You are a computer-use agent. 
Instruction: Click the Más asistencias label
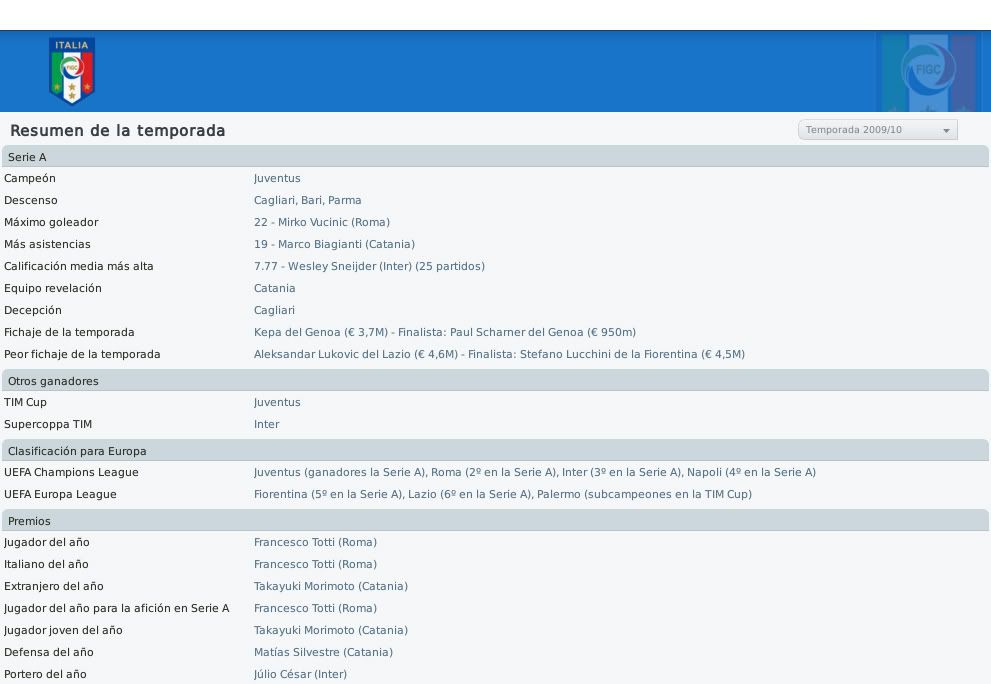coord(47,245)
